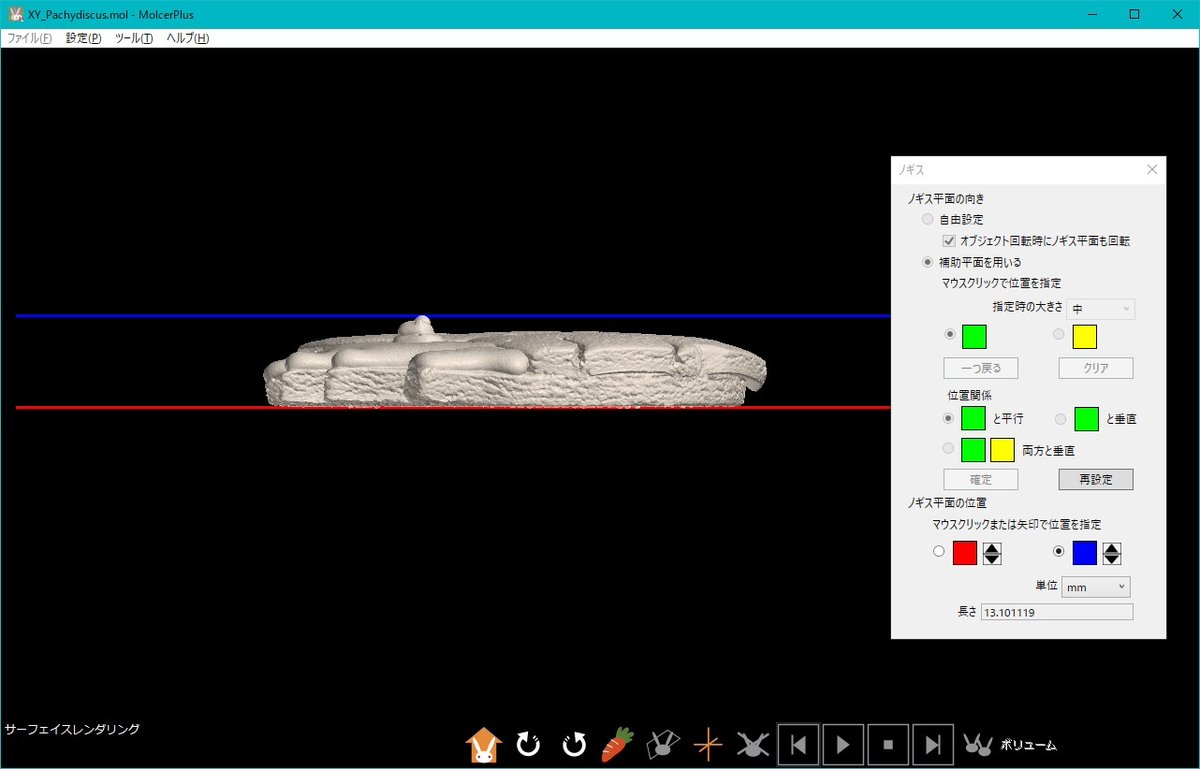Click the rabbit home reset-view icon

(483, 744)
